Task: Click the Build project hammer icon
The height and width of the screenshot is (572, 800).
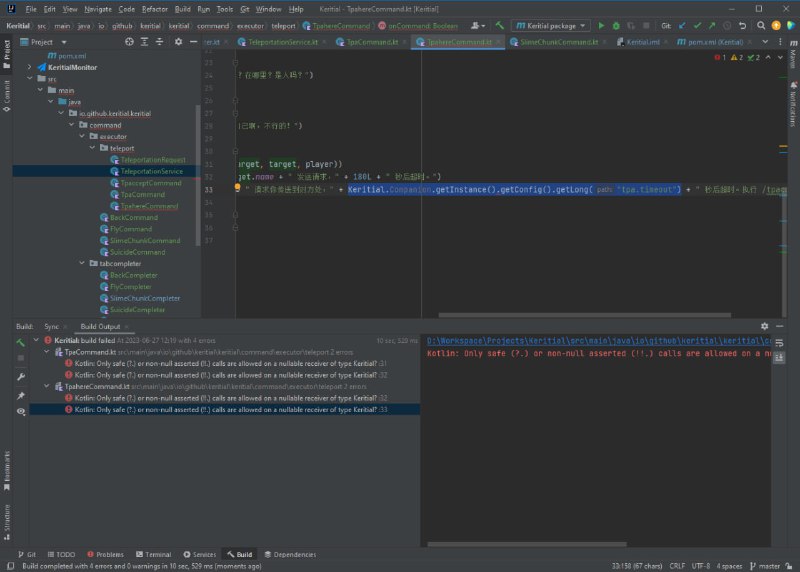Action: pos(499,25)
